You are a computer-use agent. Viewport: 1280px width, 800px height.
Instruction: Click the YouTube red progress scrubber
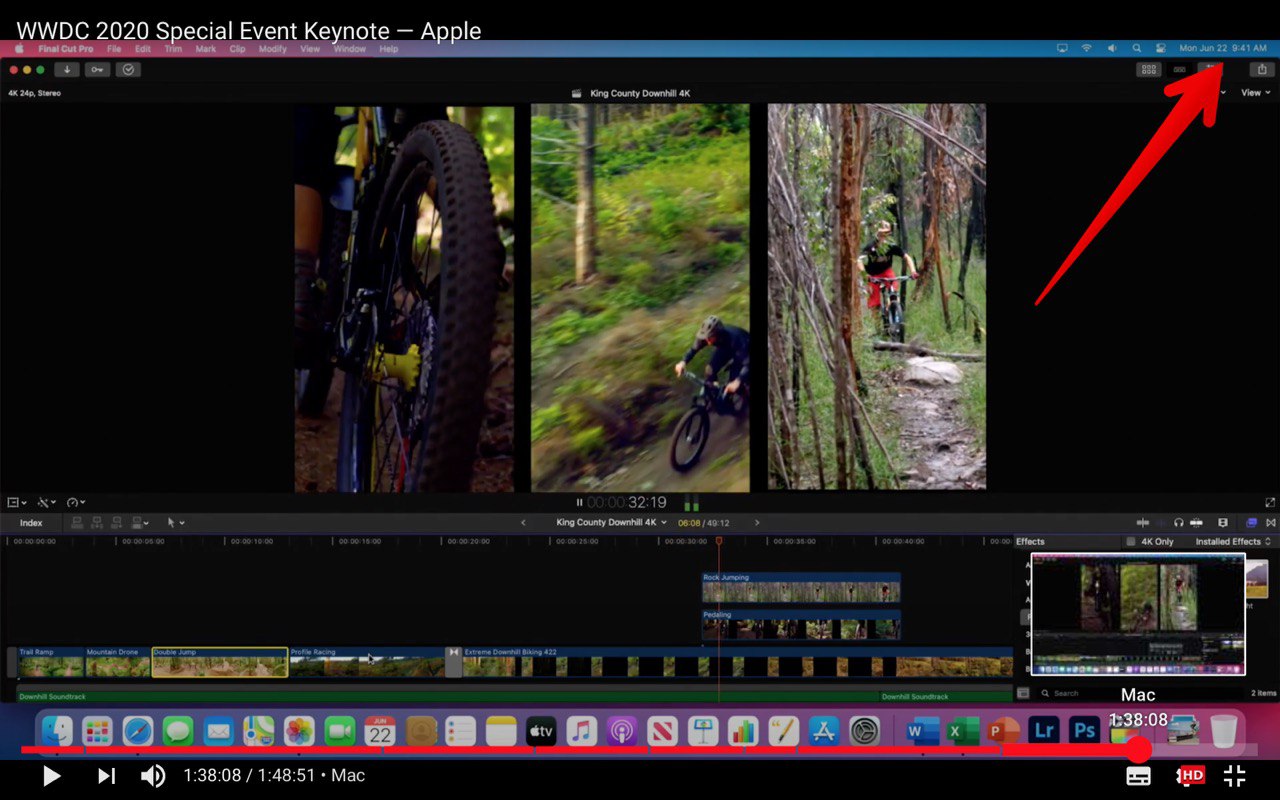point(1138,749)
